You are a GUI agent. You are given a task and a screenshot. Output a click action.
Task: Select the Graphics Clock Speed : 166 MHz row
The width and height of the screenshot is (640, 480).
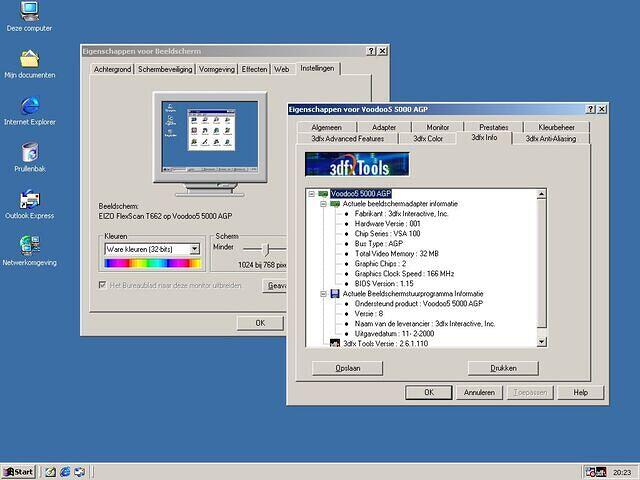[x=404, y=273]
